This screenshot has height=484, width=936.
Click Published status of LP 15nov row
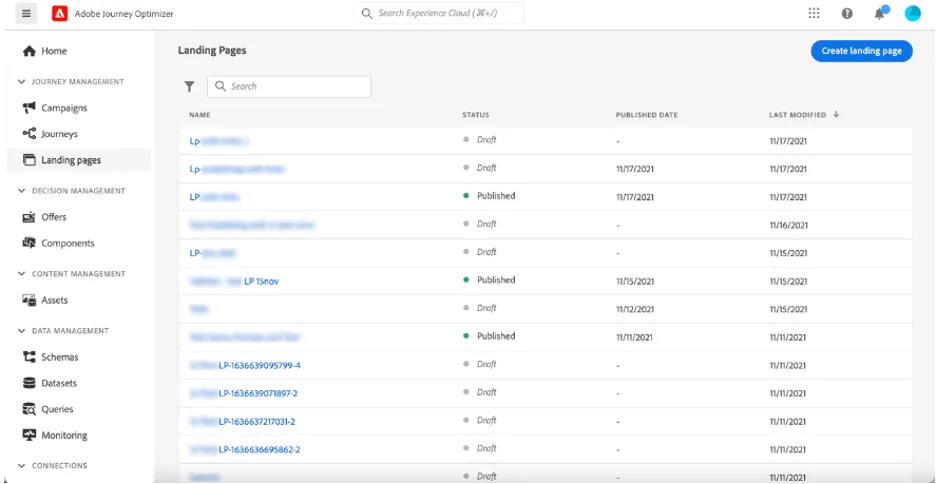pyautogui.click(x=496, y=280)
